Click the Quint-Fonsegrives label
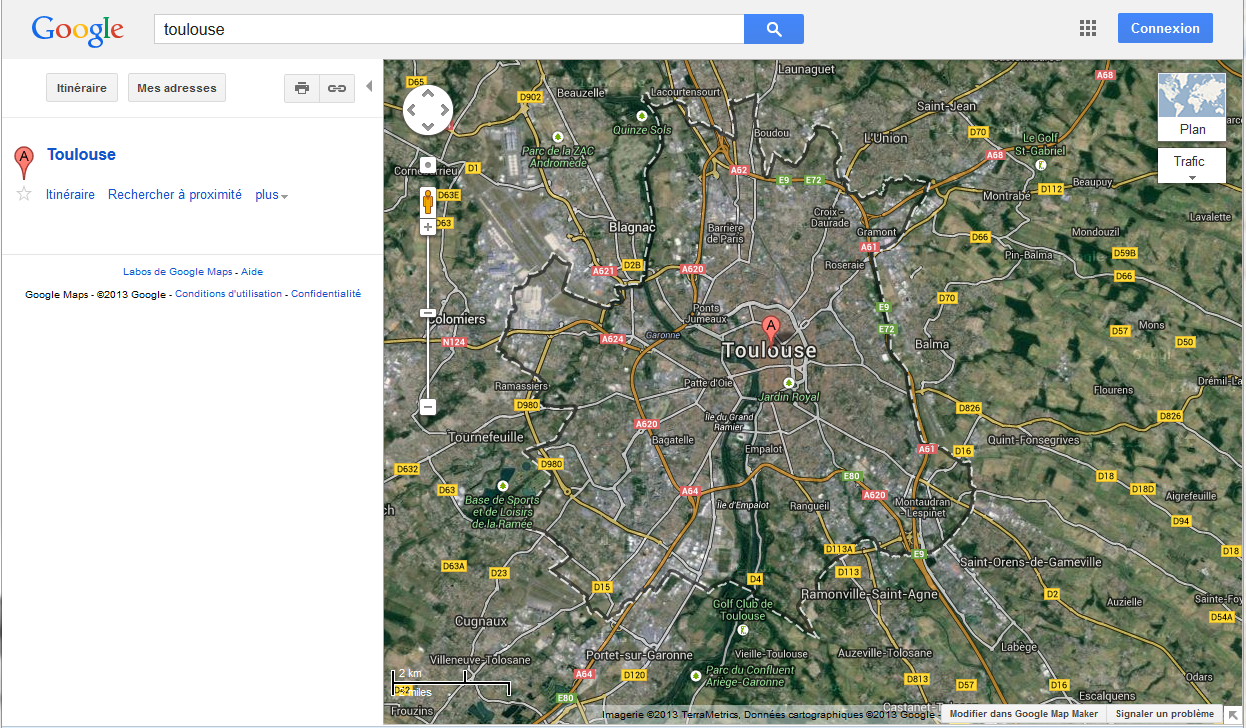 coord(1034,439)
